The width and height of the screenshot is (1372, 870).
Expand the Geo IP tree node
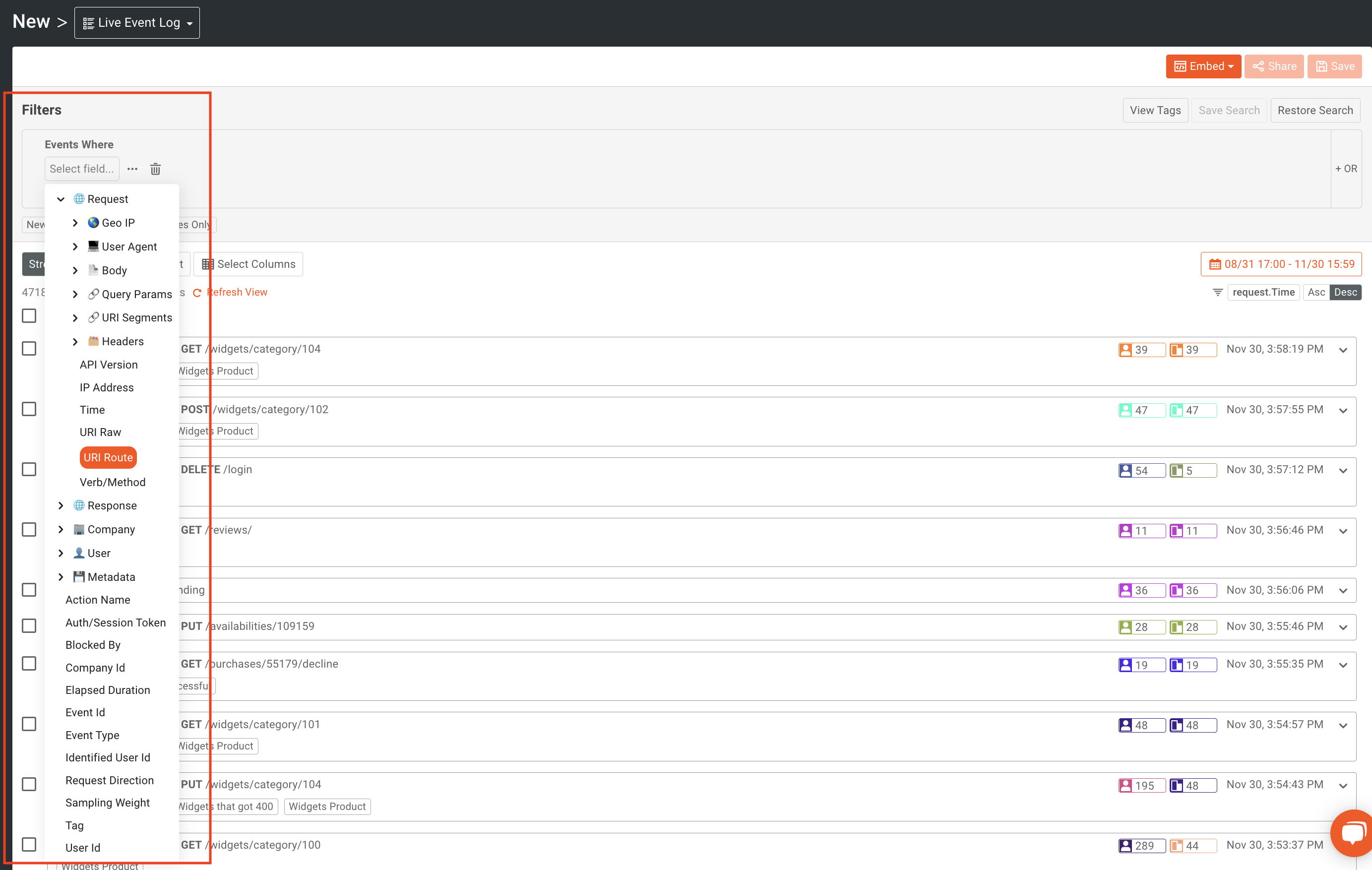click(x=75, y=223)
